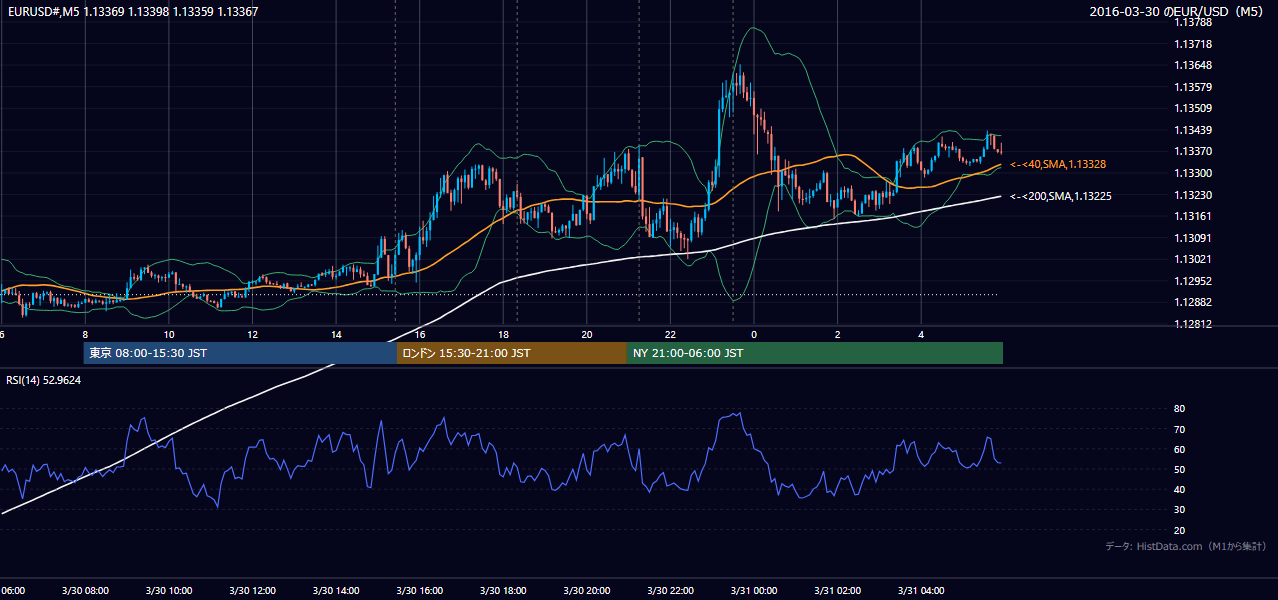Click the bottom date label 3/30 16:00

tap(420, 591)
